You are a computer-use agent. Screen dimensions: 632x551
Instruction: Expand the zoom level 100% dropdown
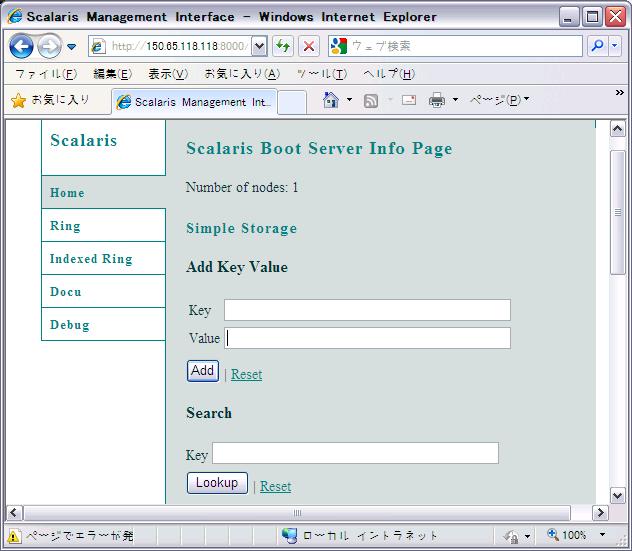pyautogui.click(x=602, y=535)
